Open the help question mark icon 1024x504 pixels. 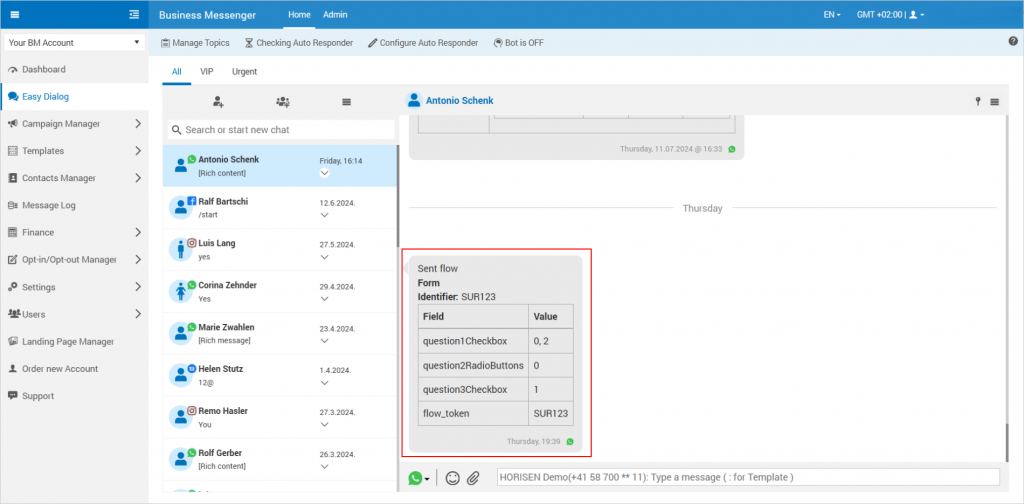point(1013,41)
